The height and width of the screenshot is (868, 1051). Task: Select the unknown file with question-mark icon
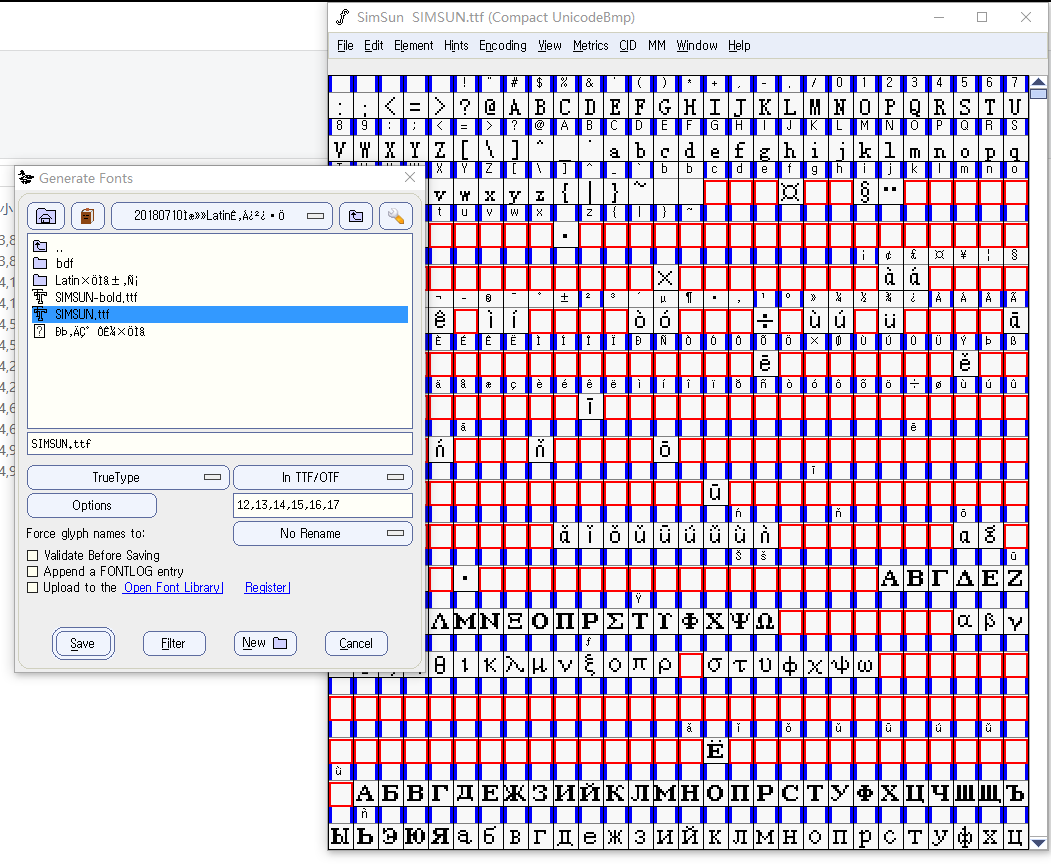[40, 331]
